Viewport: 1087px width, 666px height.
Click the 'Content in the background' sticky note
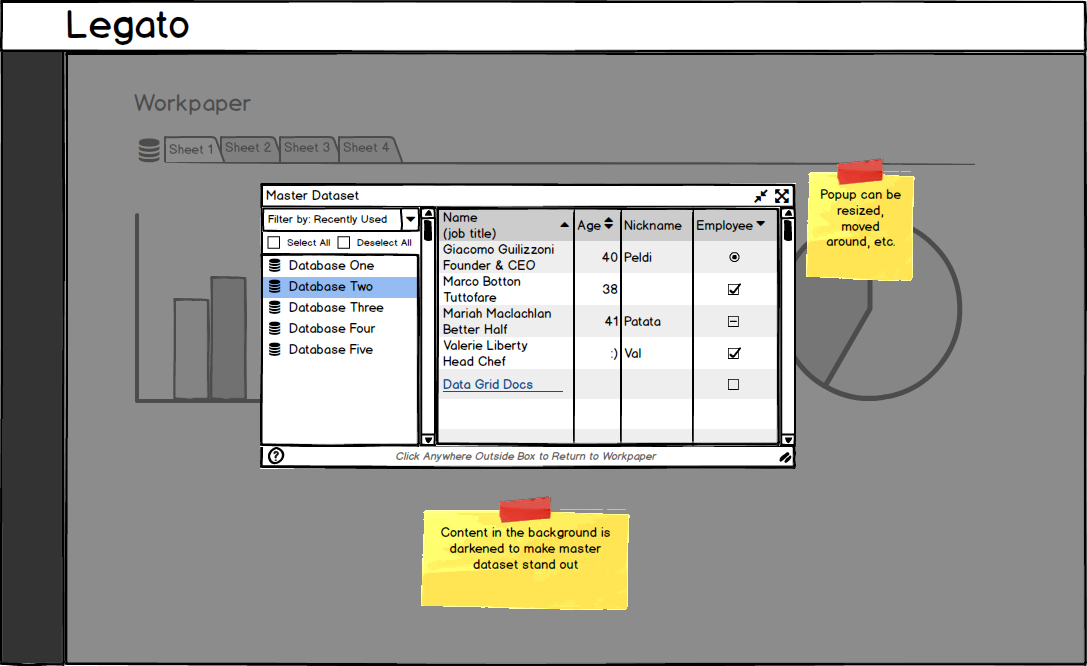coord(525,554)
